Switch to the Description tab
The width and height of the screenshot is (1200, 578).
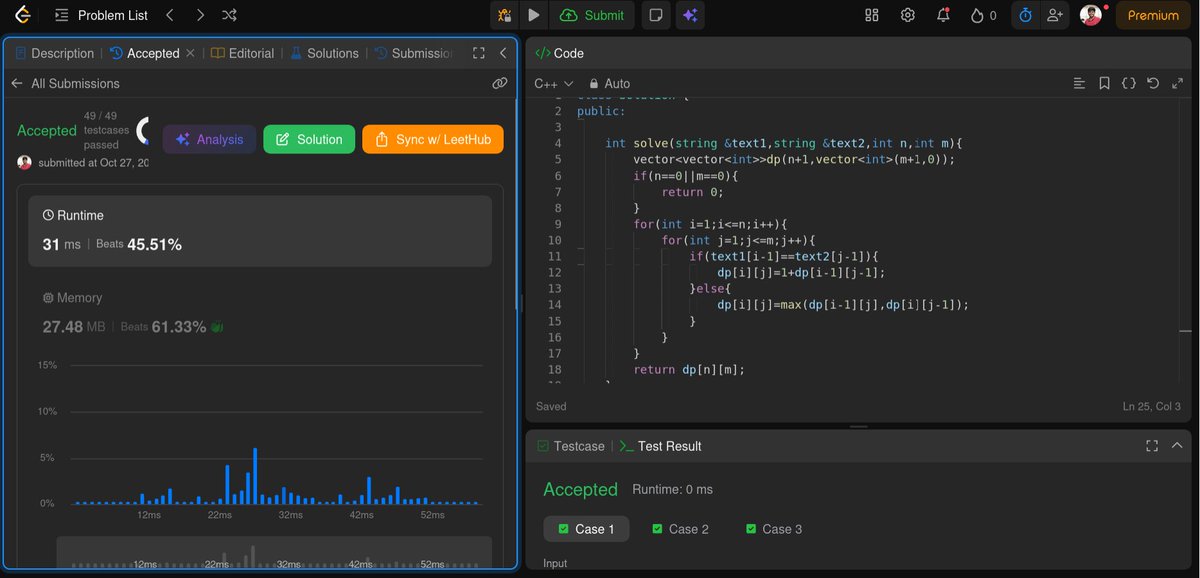(x=55, y=53)
